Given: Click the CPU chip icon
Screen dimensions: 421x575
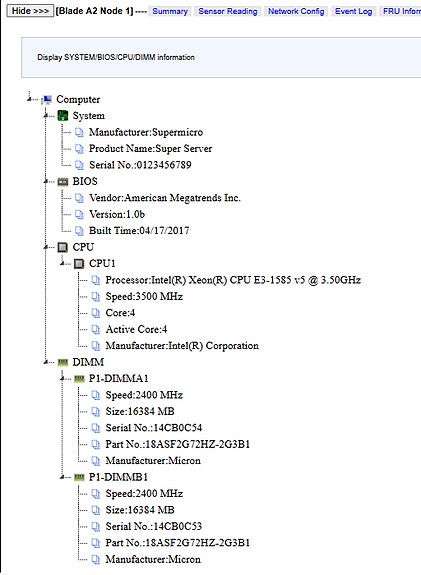Looking at the screenshot, I should click(x=63, y=248).
